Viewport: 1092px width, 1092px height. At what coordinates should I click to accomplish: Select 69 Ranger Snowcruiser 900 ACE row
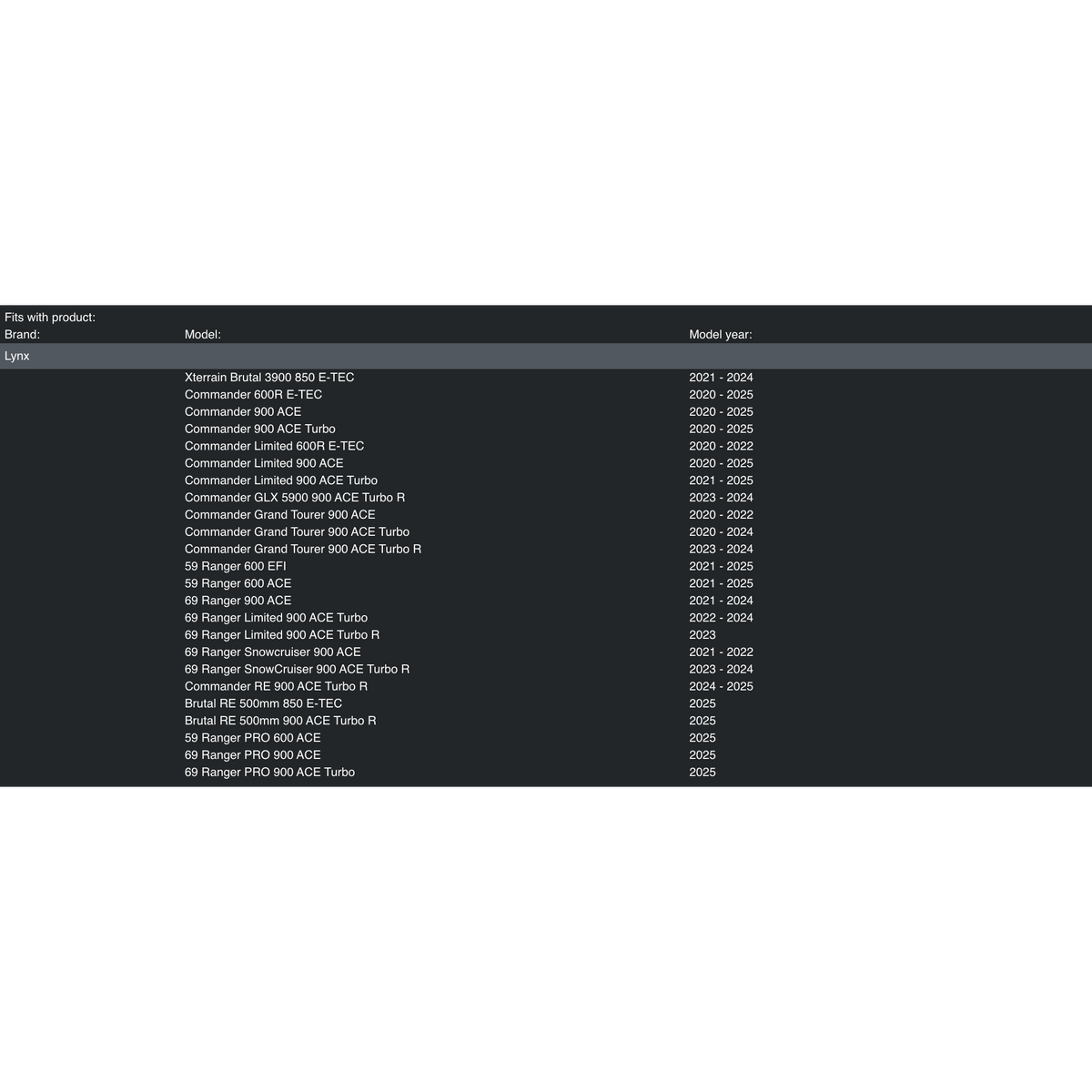(x=273, y=652)
